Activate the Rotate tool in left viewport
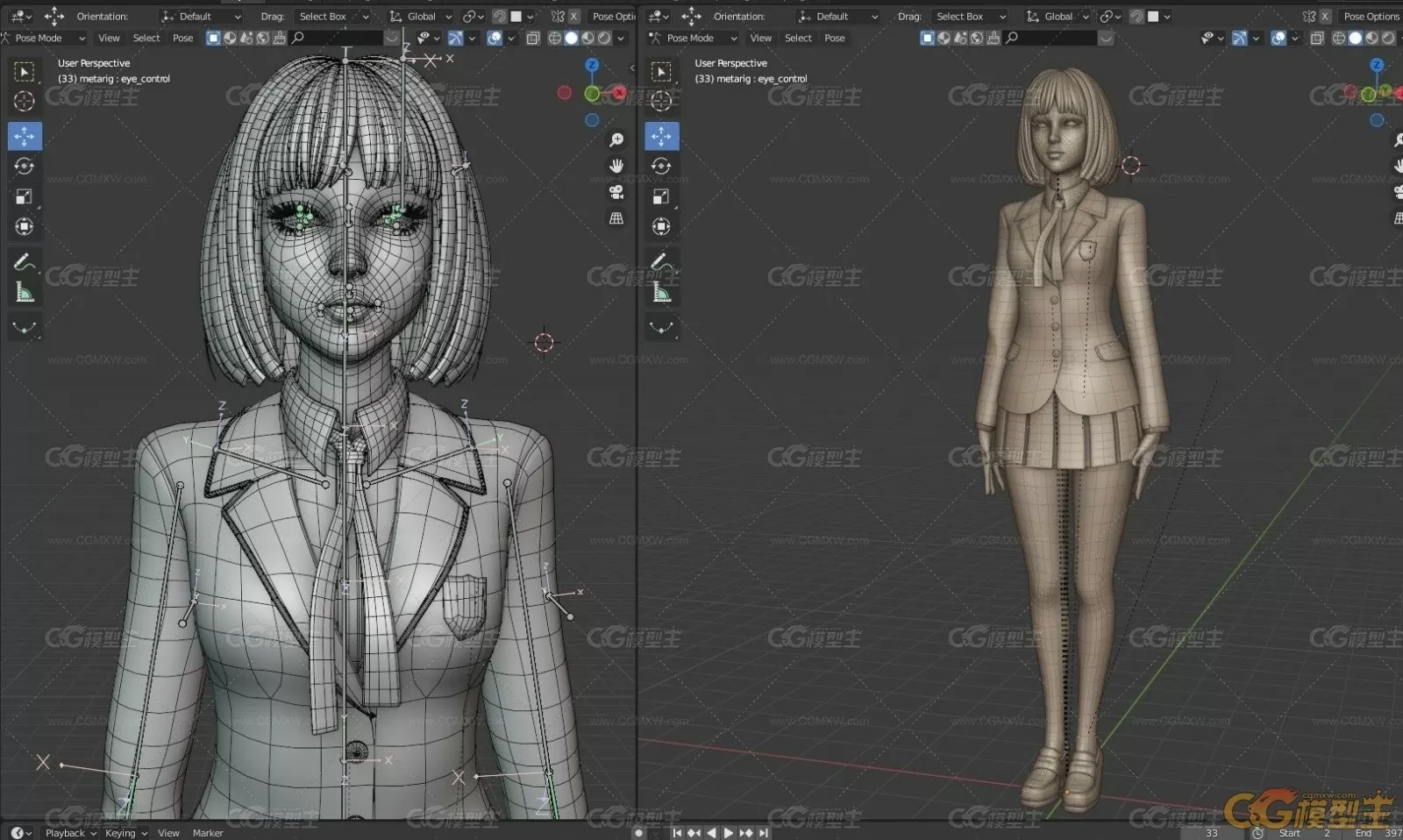The image size is (1403, 840). point(25,166)
